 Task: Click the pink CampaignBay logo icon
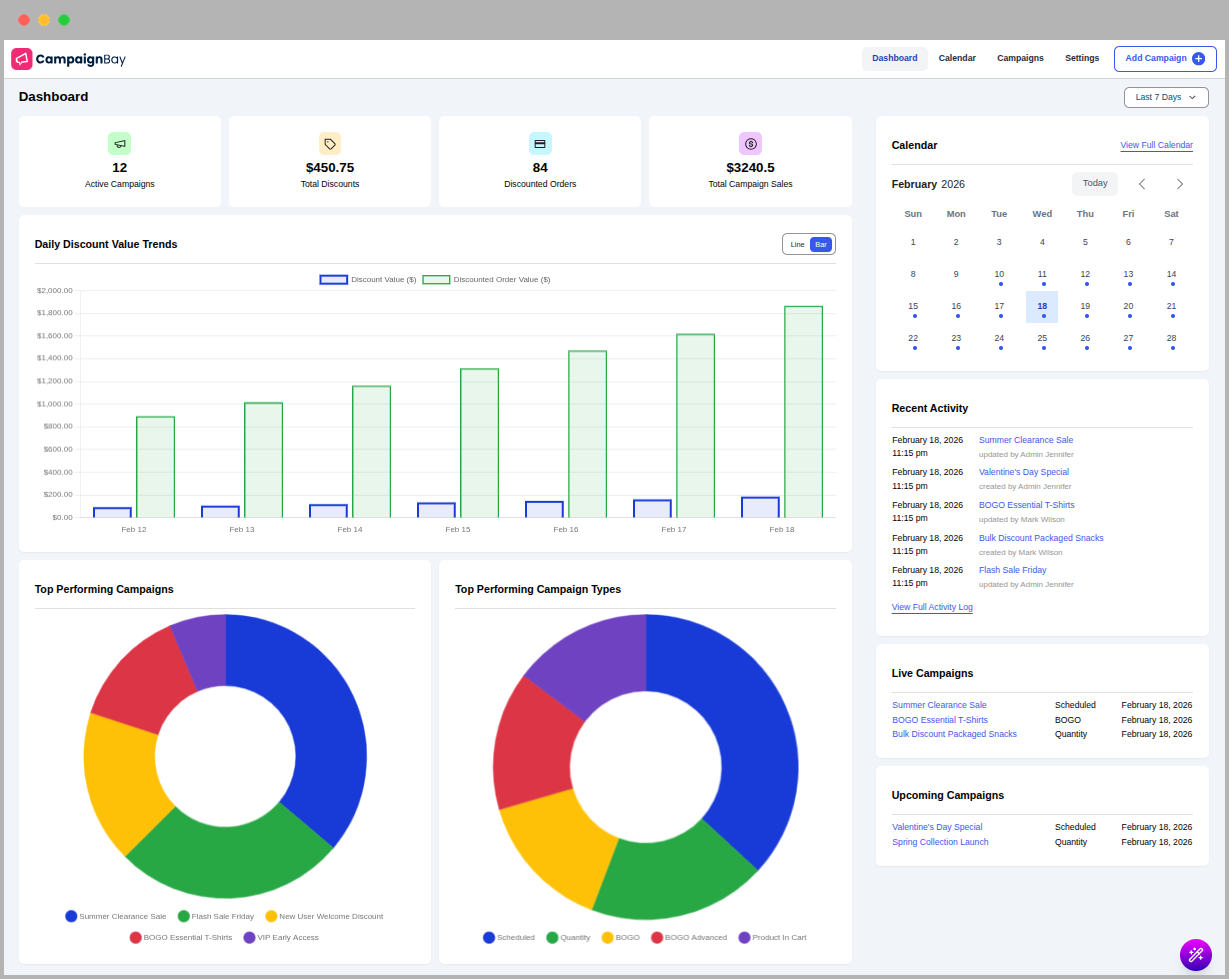[x=21, y=58]
